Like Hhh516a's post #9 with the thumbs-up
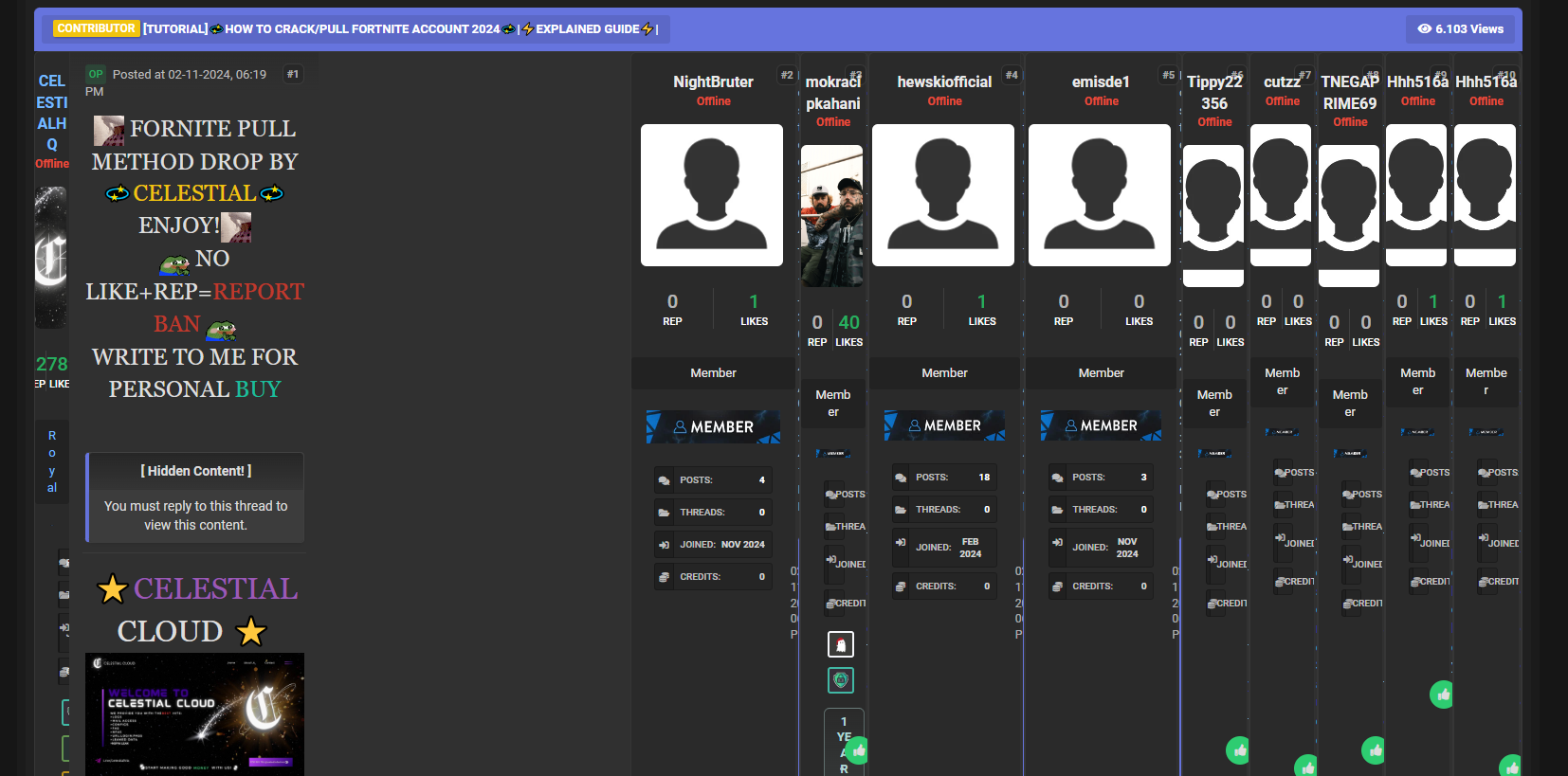Image resolution: width=1568 pixels, height=776 pixels. pyautogui.click(x=1443, y=695)
